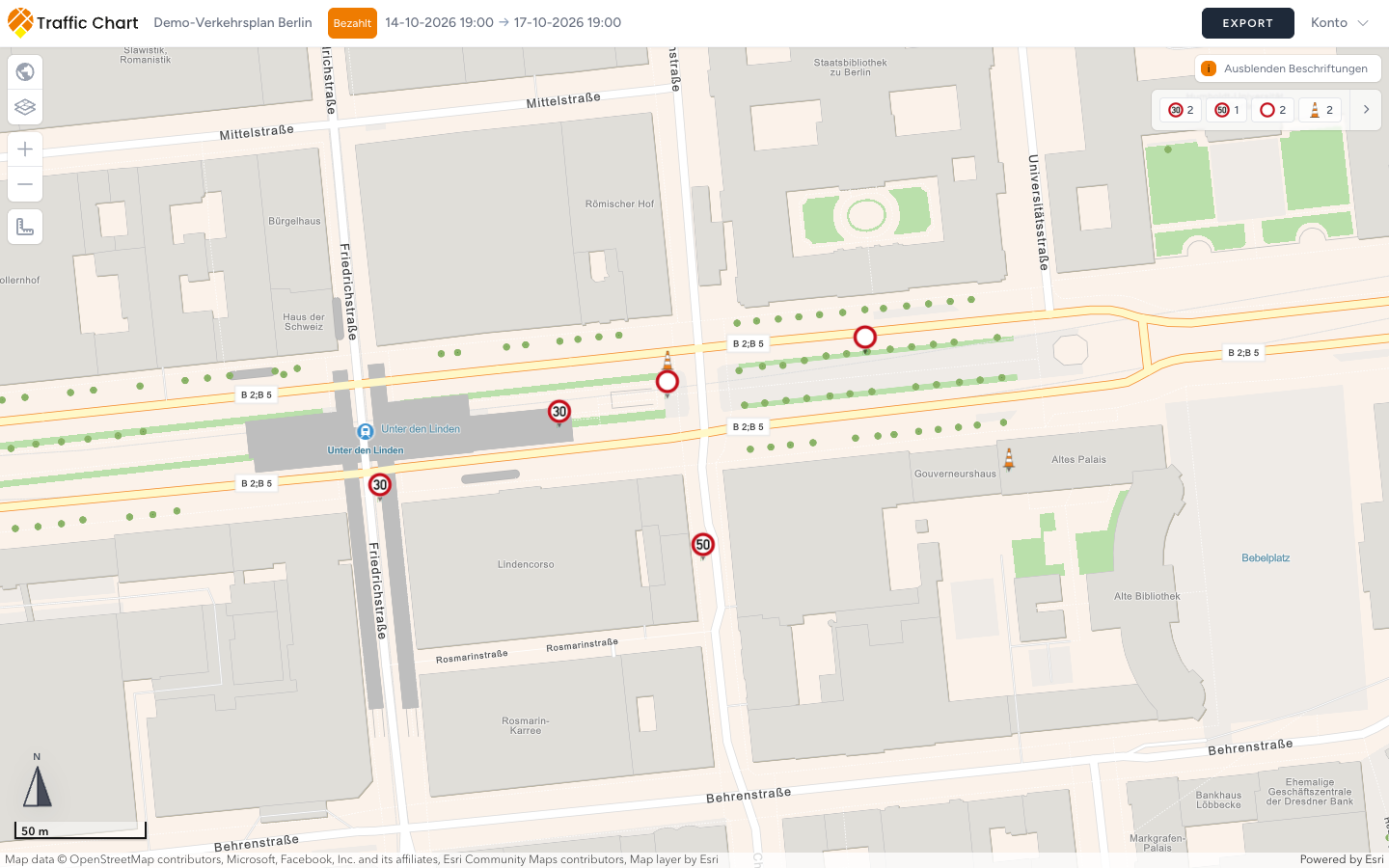Click the Alte Bibliothek label
Viewport: 1389px width, 868px height.
pos(1147,596)
